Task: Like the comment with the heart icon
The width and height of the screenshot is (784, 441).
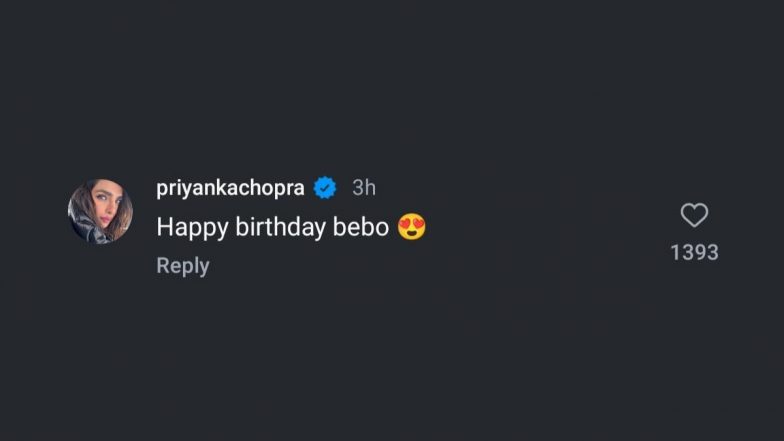Action: tap(694, 215)
